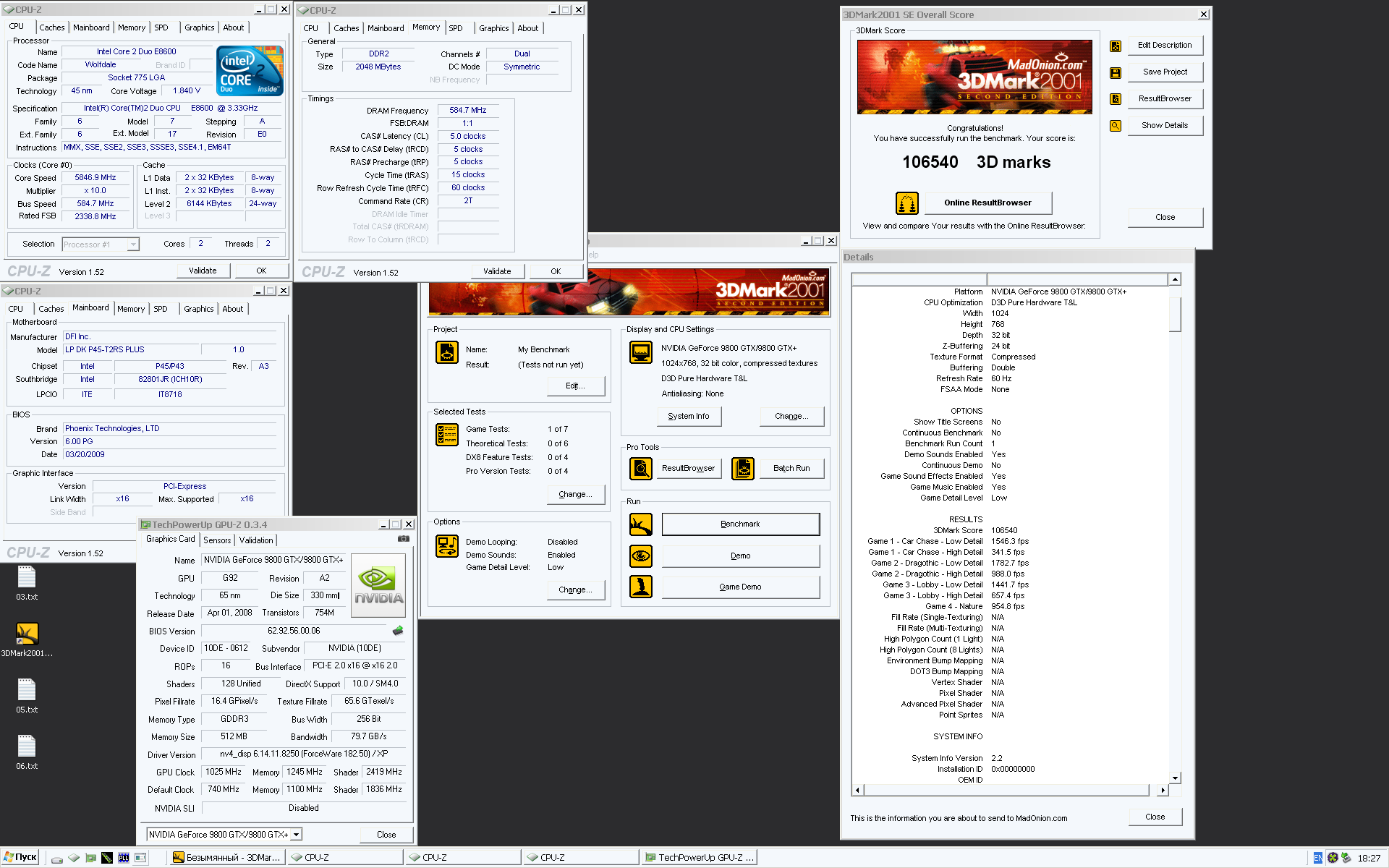This screenshot has width=1389, height=868.
Task: Click the Display and CPU Settings monitor icon
Action: [x=641, y=352]
